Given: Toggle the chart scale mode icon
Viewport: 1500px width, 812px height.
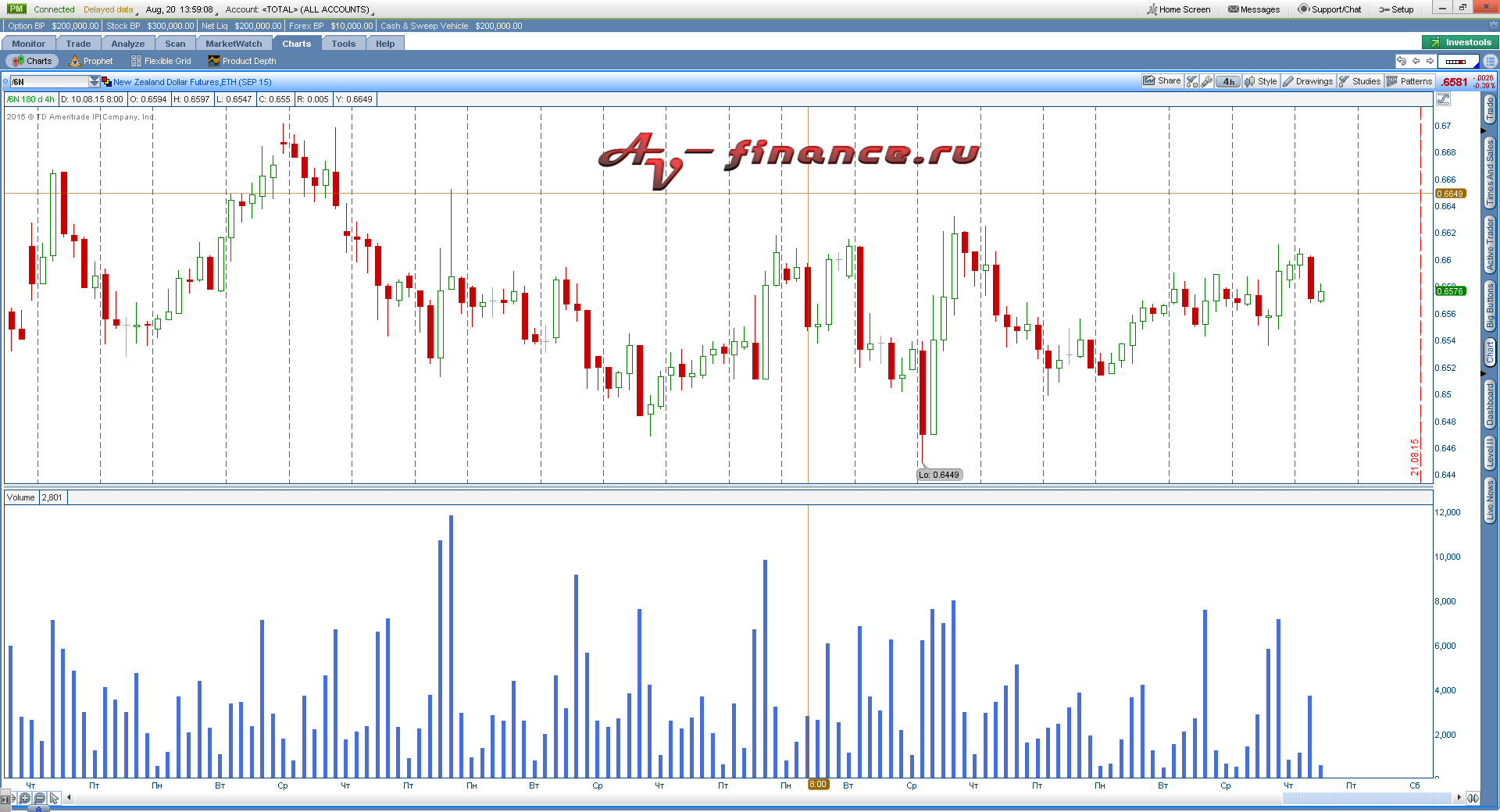Looking at the screenshot, I should coord(1443,99).
